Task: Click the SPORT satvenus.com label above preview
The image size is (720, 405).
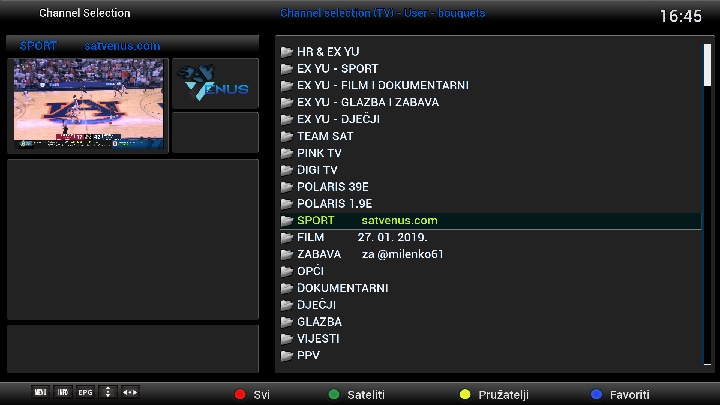Action: coord(90,46)
